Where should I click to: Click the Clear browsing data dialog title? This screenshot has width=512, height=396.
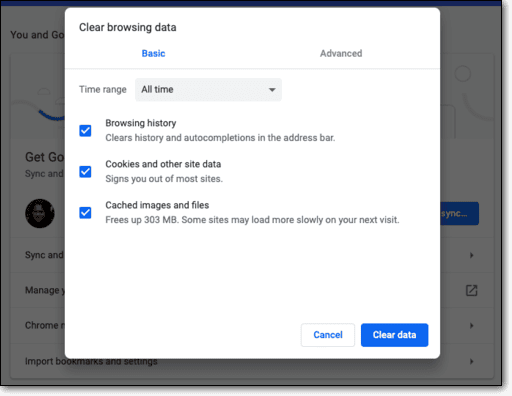click(128, 27)
